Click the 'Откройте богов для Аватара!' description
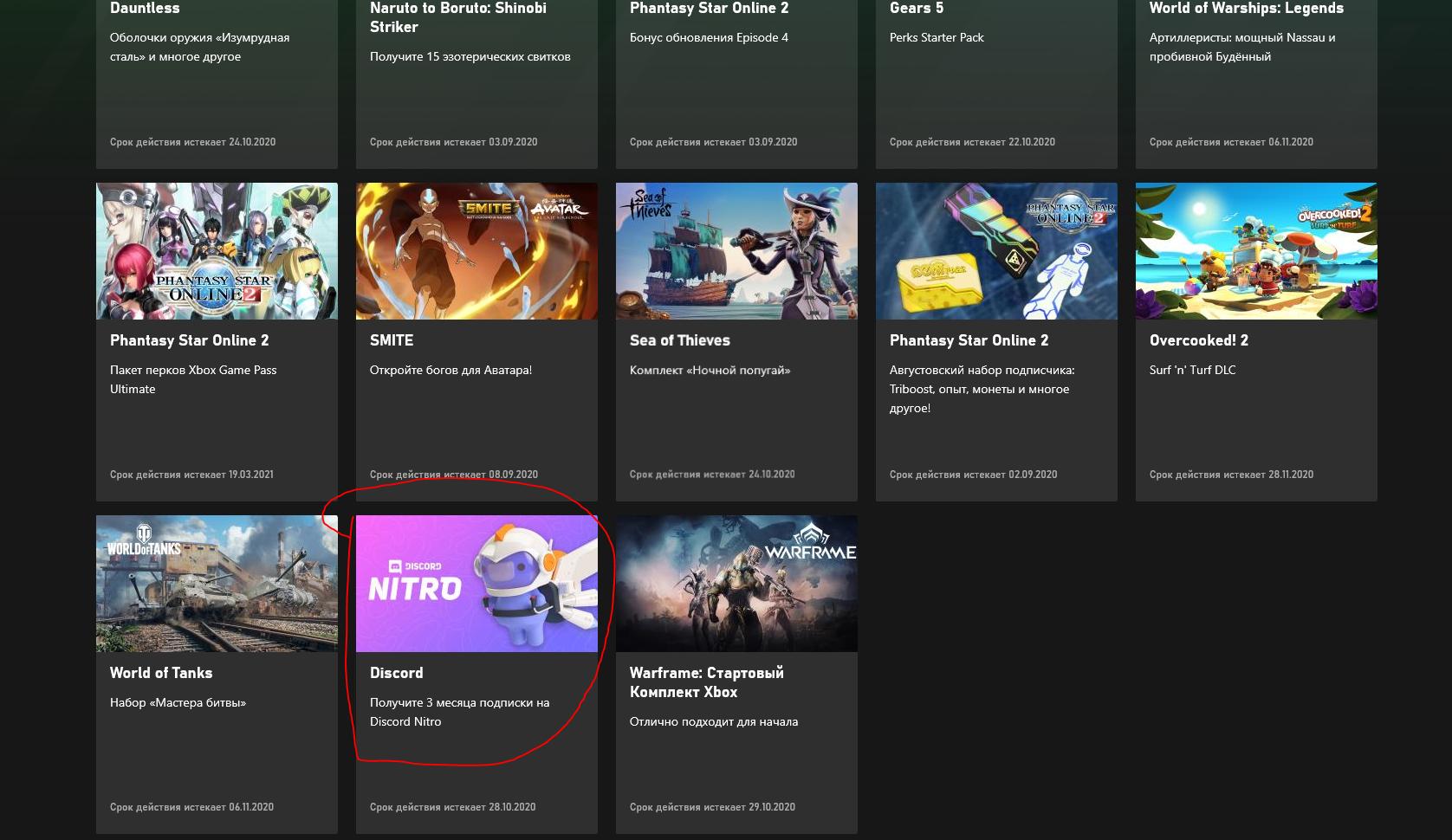This screenshot has height=840, width=1452. [x=451, y=371]
